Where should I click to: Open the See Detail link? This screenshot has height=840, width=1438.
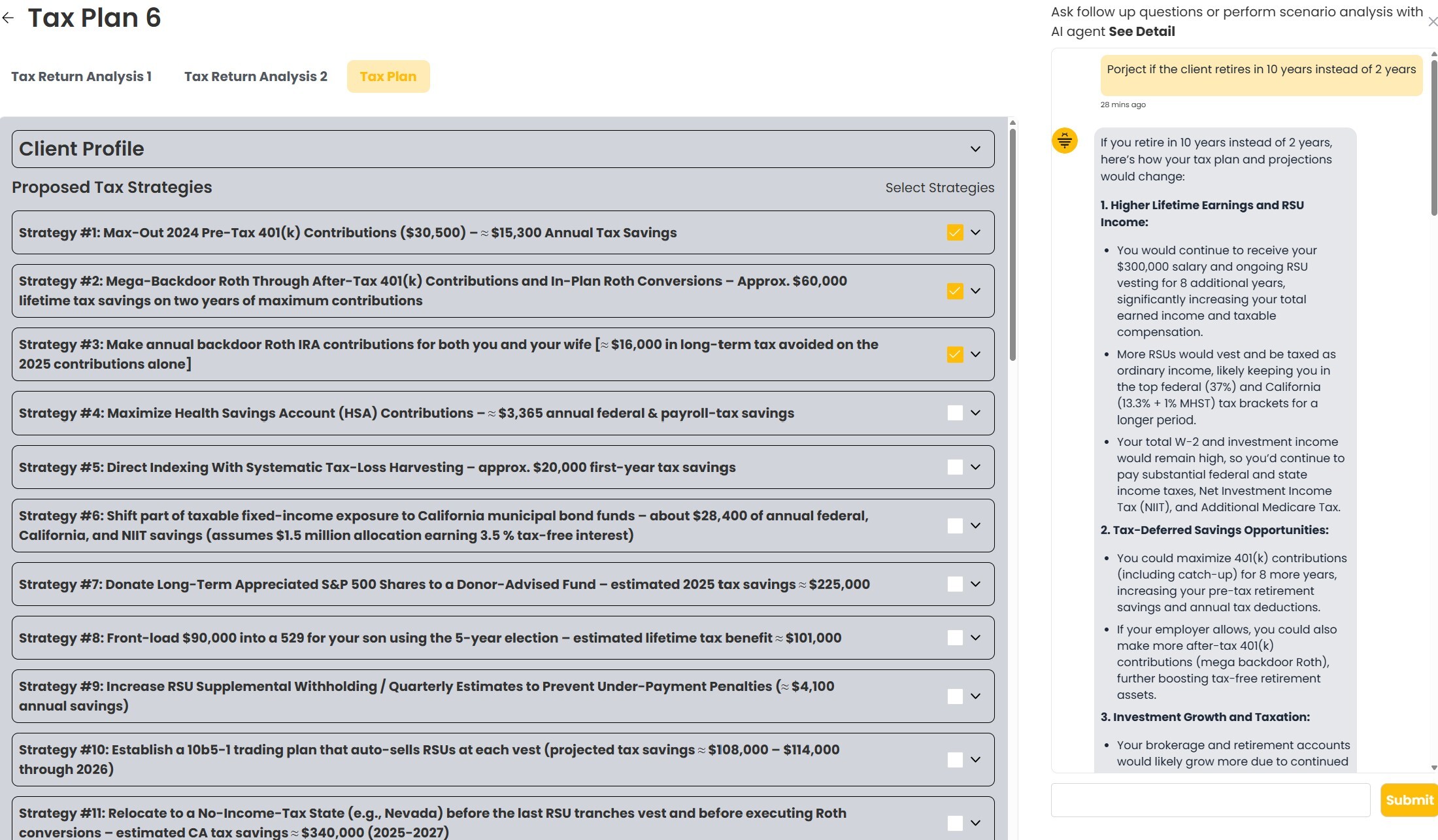click(1141, 31)
